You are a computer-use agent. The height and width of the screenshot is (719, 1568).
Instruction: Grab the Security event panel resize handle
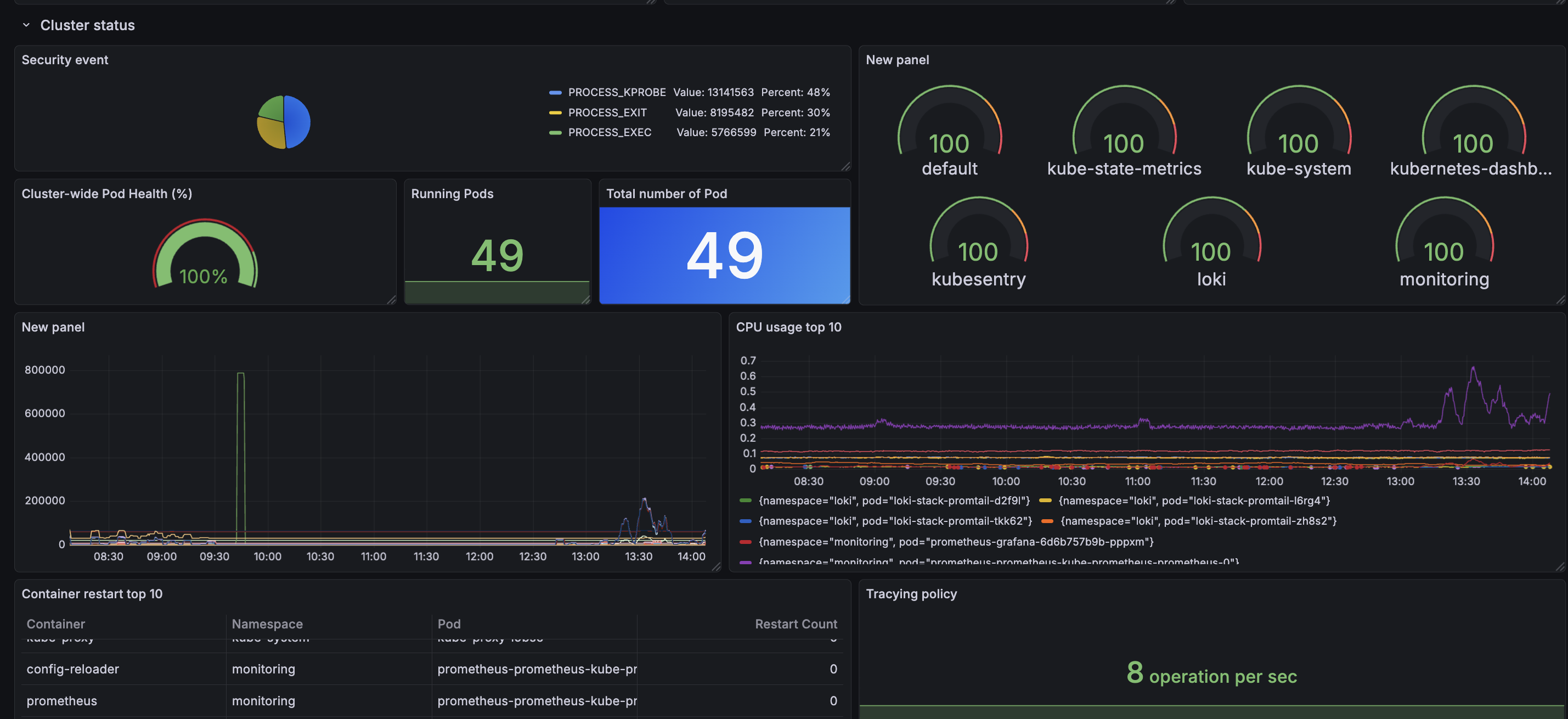pyautogui.click(x=845, y=166)
